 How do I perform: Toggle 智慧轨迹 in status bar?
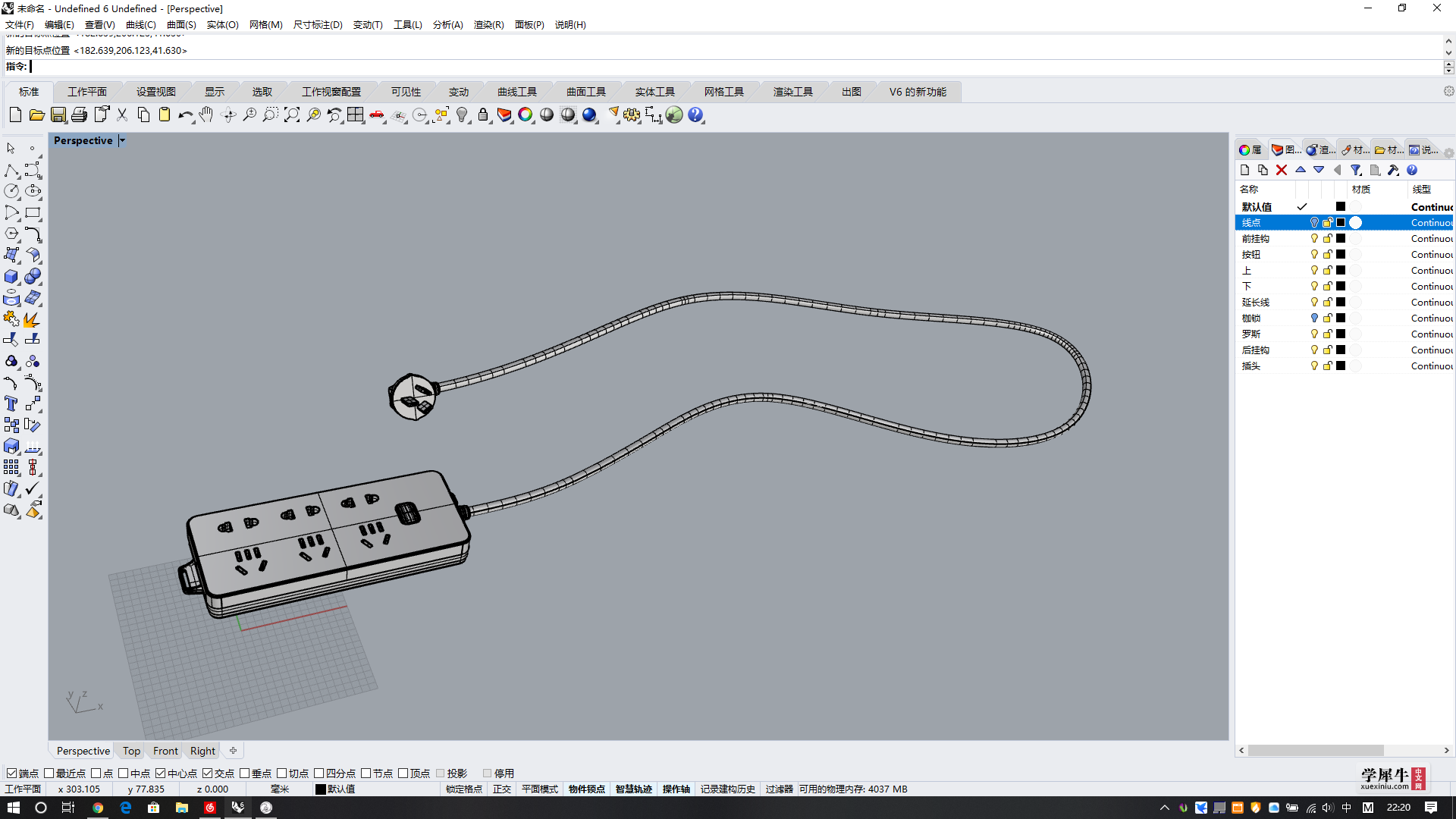[x=634, y=789]
